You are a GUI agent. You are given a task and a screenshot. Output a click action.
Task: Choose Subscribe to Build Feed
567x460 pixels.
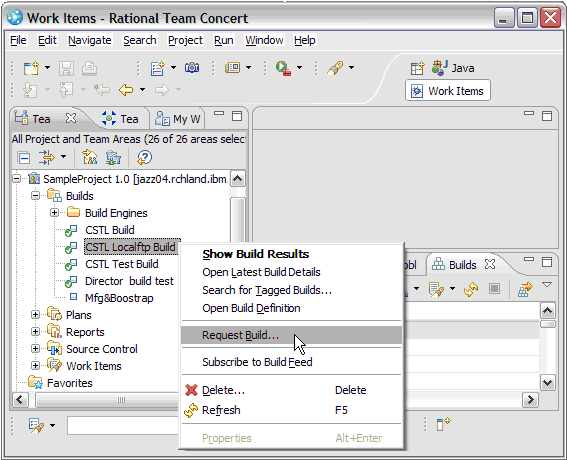point(292,362)
